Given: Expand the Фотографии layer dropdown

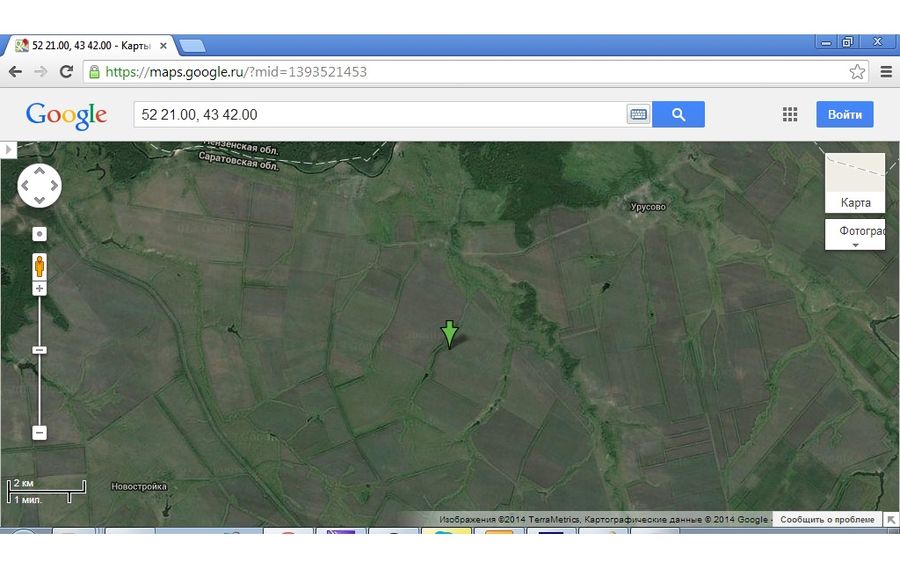Looking at the screenshot, I should (x=855, y=235).
